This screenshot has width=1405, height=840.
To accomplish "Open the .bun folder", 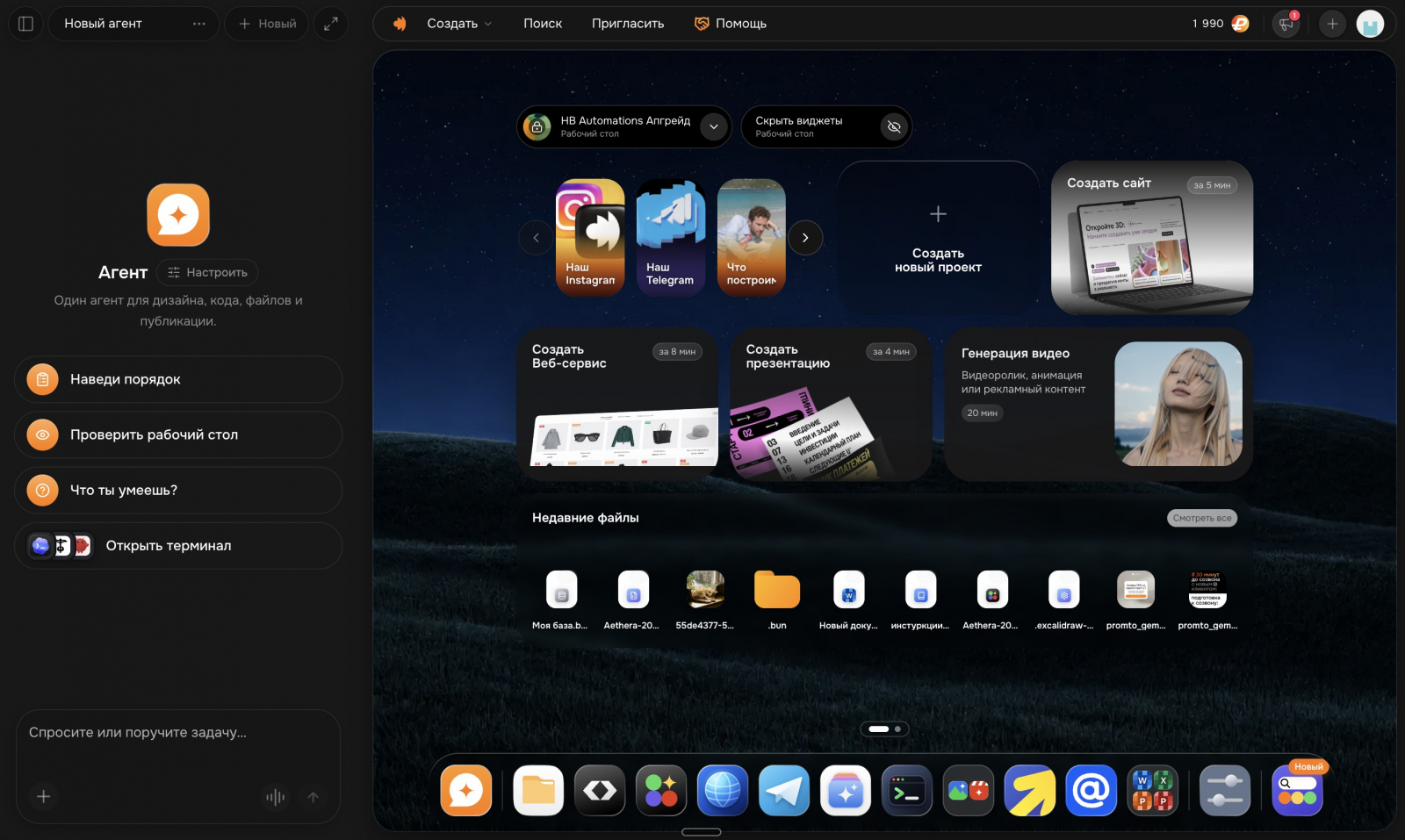I will pos(777,599).
